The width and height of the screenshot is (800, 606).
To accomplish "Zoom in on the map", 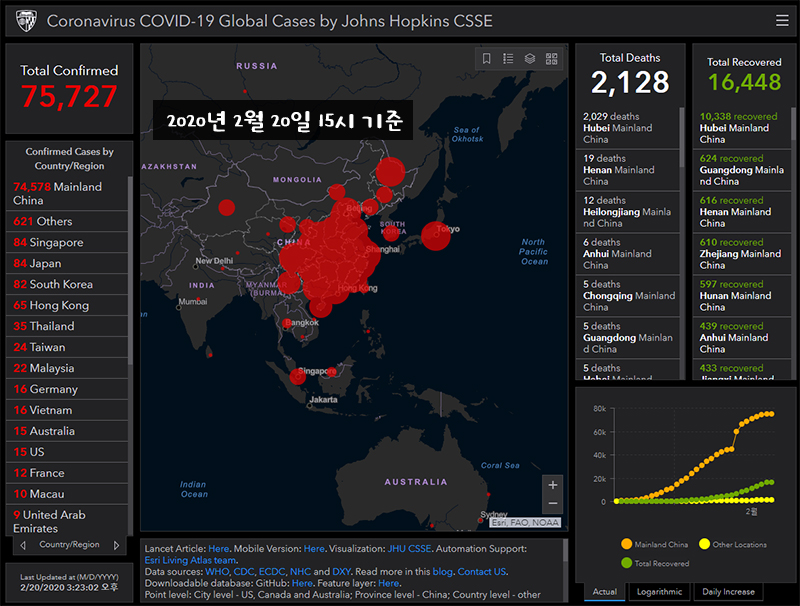I will click(553, 485).
